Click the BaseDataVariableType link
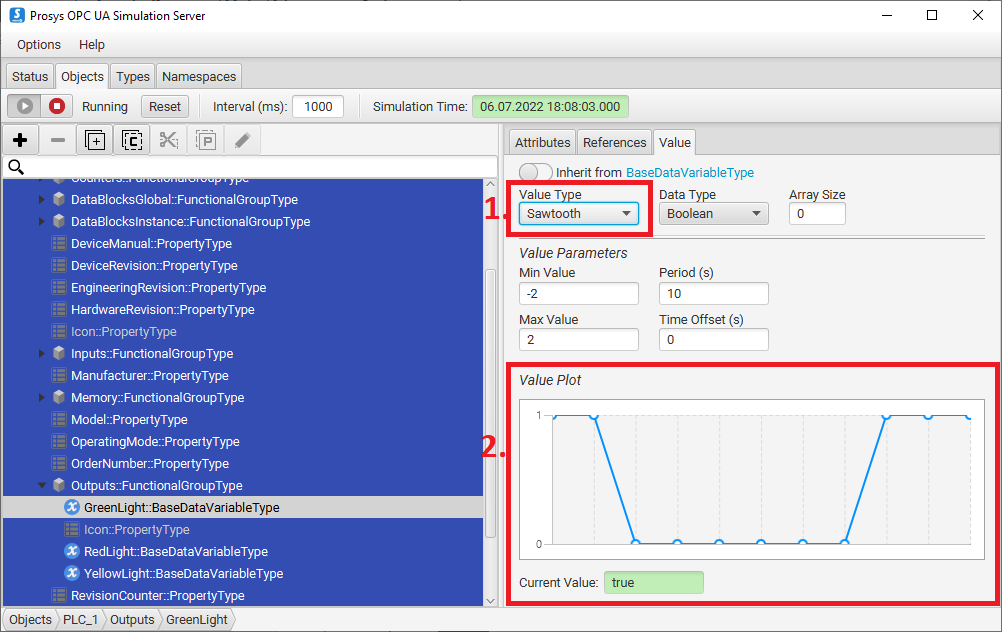The width and height of the screenshot is (1002, 632). point(689,172)
